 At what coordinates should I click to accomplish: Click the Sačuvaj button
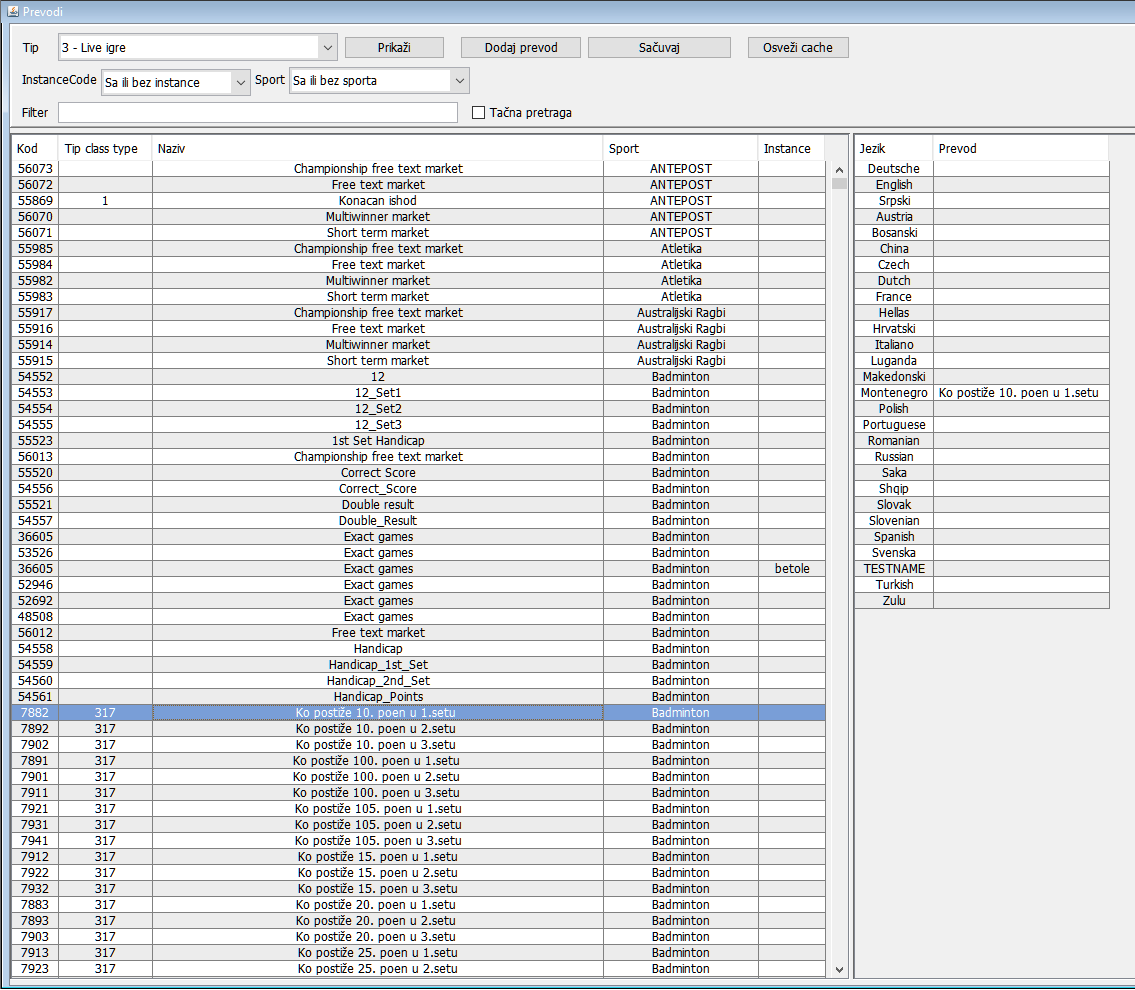[x=659, y=48]
